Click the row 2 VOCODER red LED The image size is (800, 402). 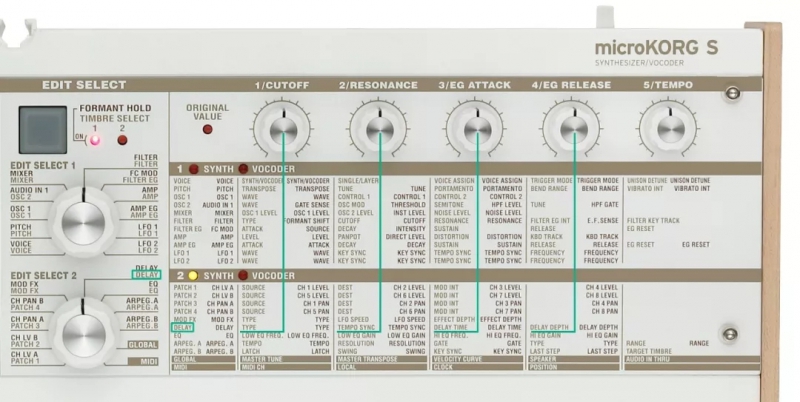tap(243, 276)
